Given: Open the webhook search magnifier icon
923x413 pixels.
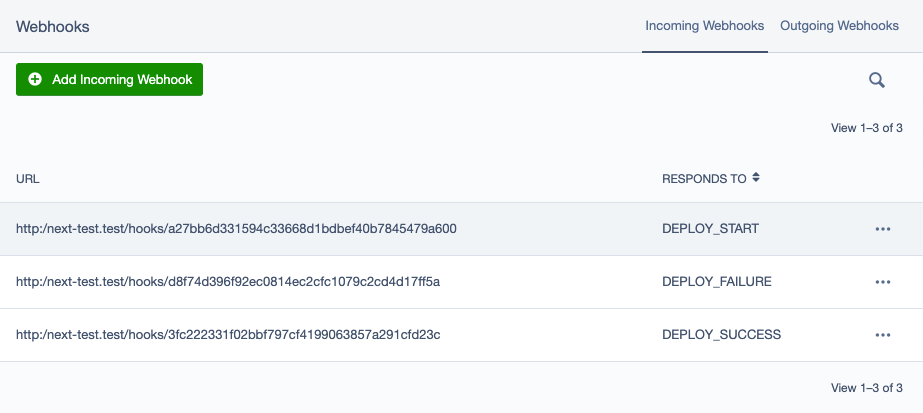Looking at the screenshot, I should pyautogui.click(x=876, y=80).
